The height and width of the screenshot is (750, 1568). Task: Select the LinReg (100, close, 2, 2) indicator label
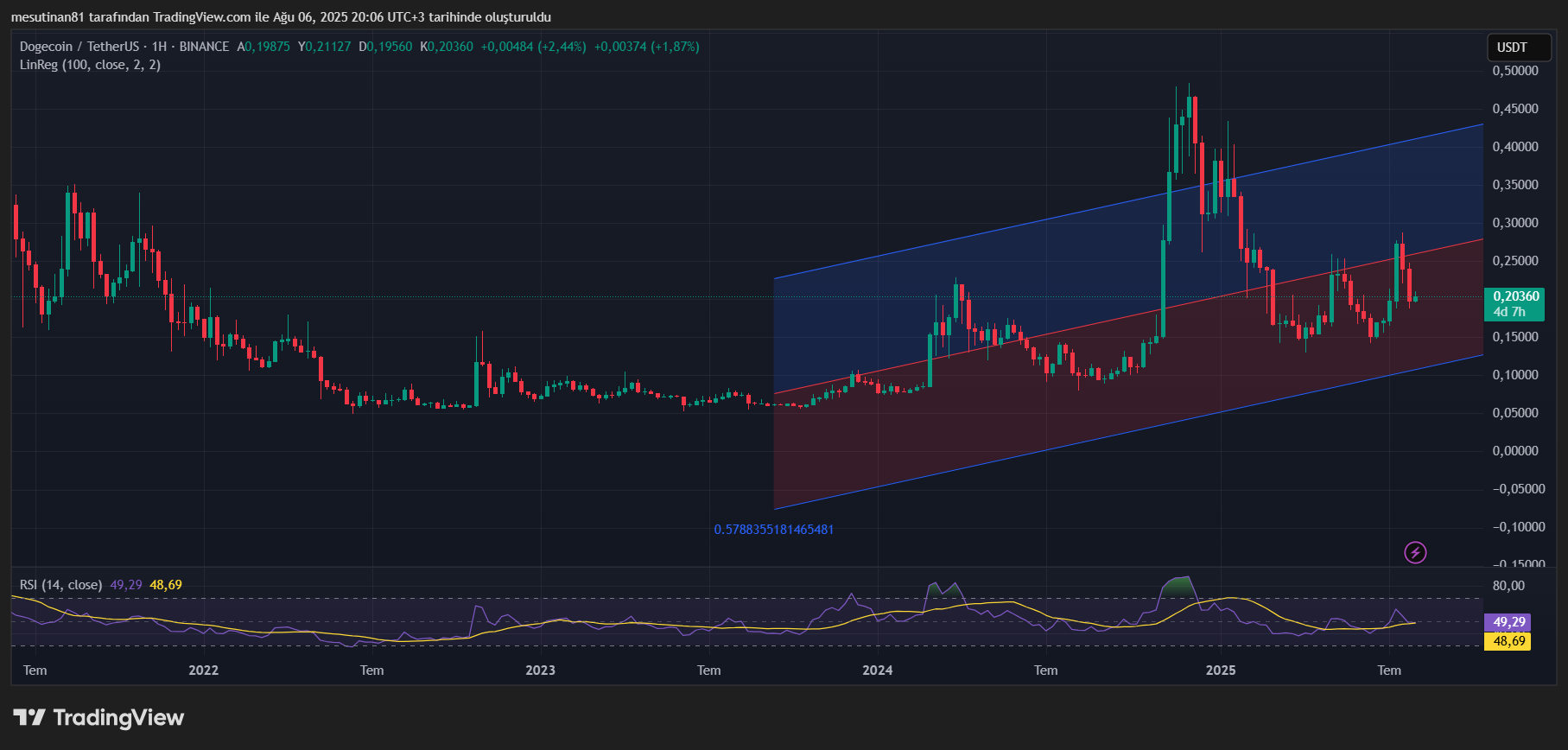tap(90, 65)
